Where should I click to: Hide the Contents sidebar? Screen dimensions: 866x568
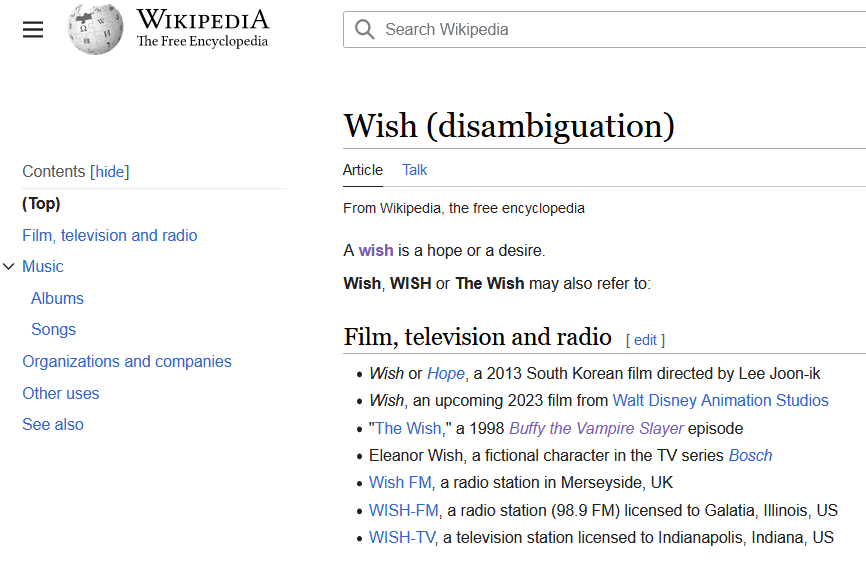[110, 172]
